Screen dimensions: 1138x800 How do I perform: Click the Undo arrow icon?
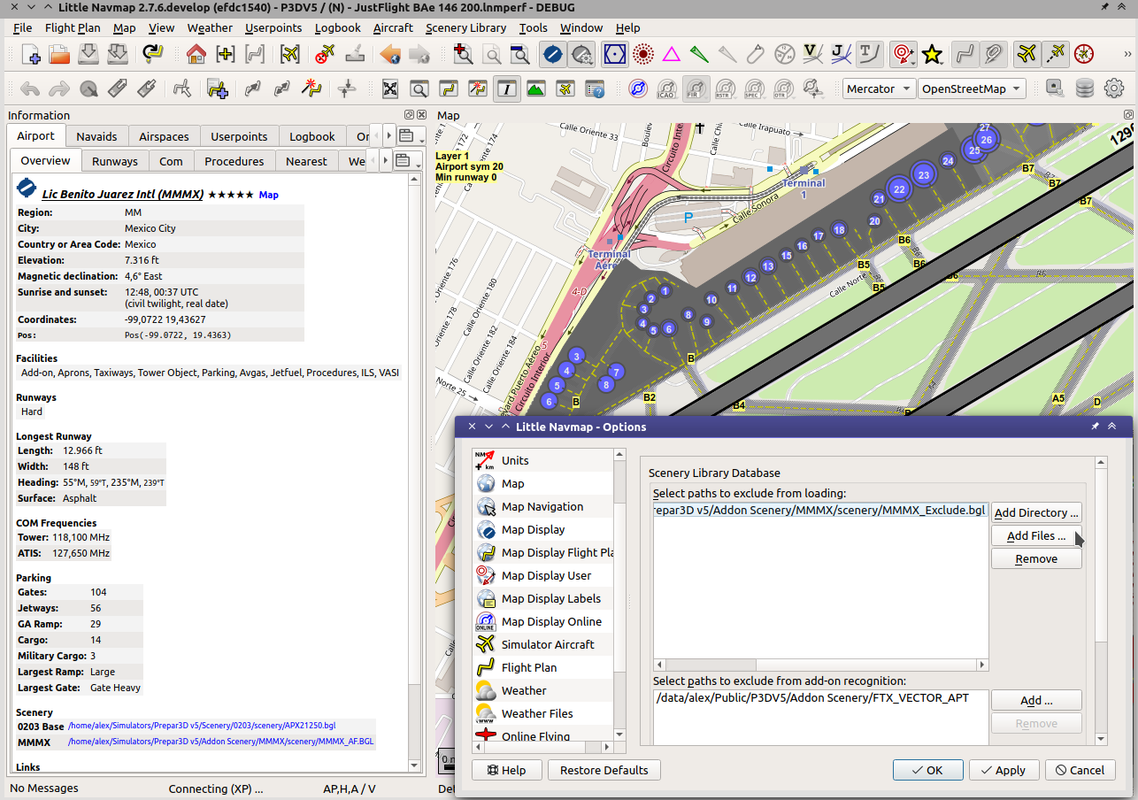pyautogui.click(x=30, y=89)
